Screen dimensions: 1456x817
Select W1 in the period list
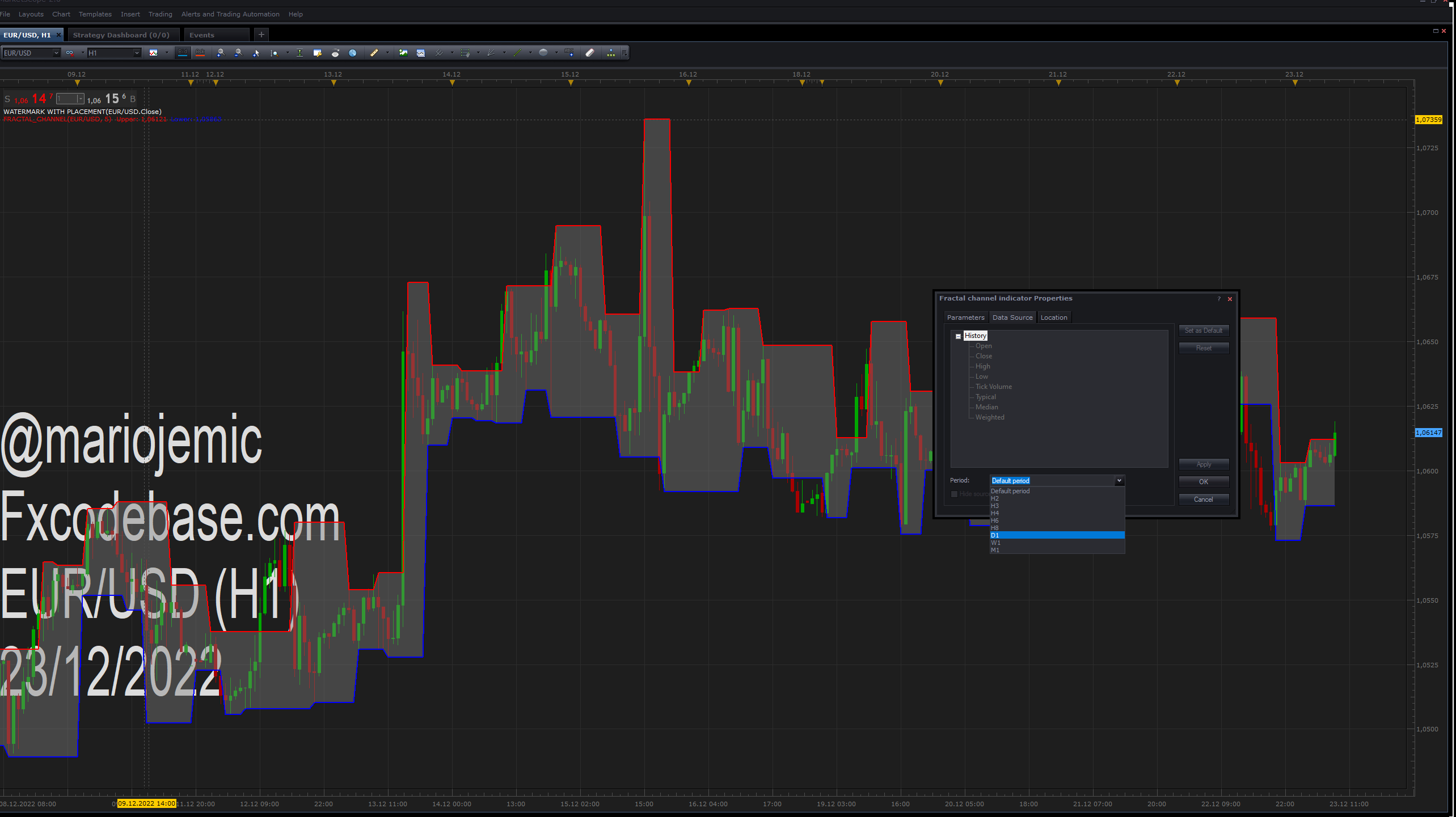pyautogui.click(x=1057, y=543)
